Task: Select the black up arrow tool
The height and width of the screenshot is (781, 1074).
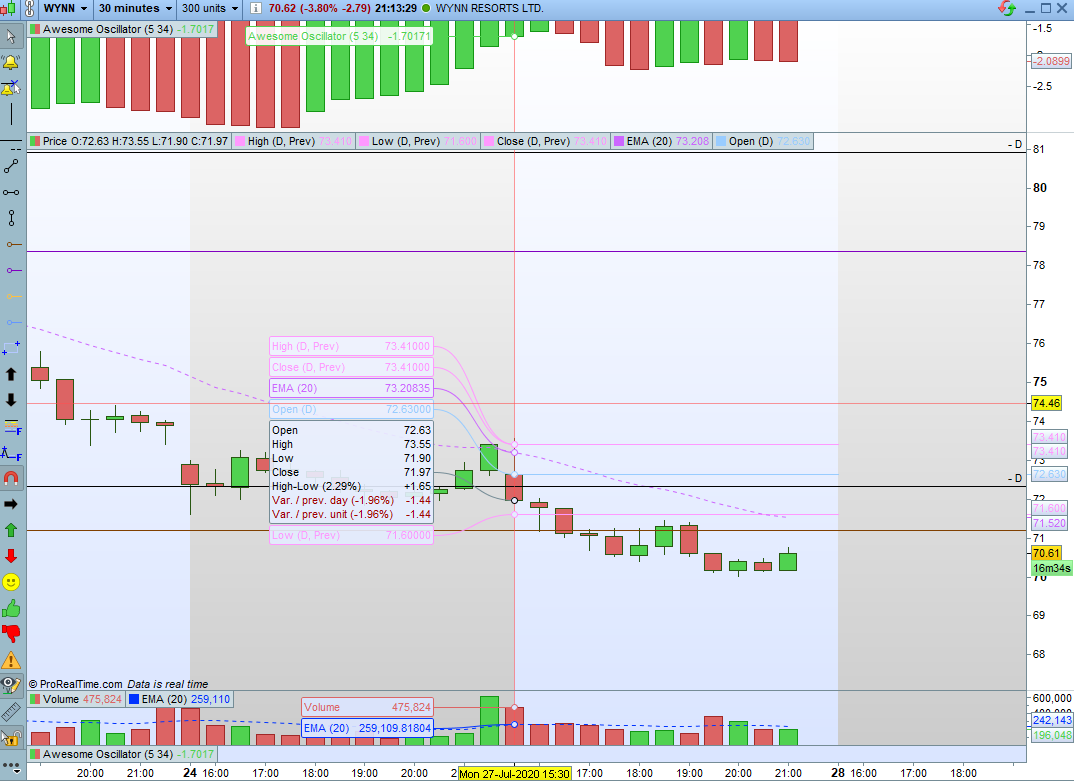Action: [x=11, y=374]
